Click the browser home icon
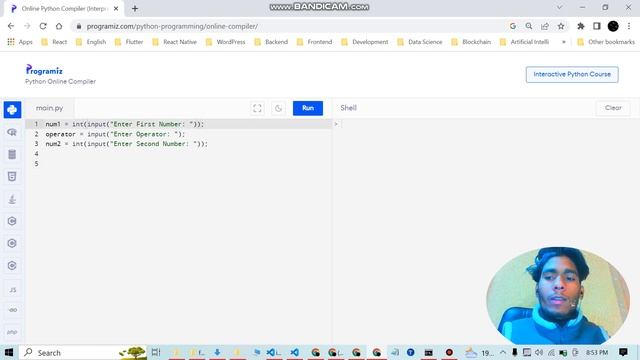The height and width of the screenshot is (360, 640). [59, 26]
